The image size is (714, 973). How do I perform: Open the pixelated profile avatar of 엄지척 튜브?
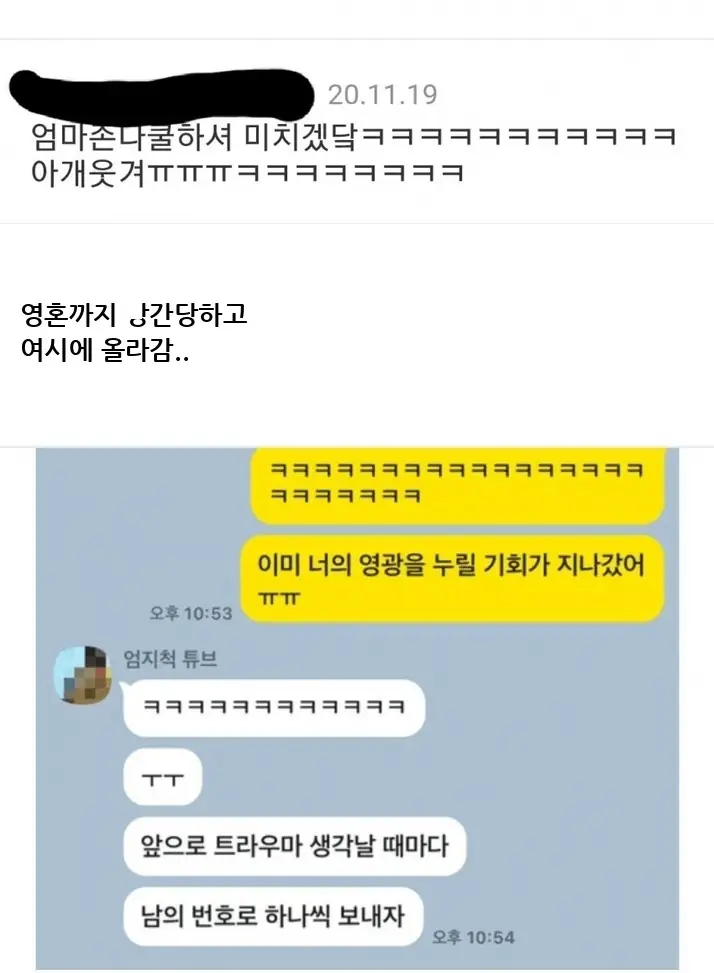tap(84, 674)
